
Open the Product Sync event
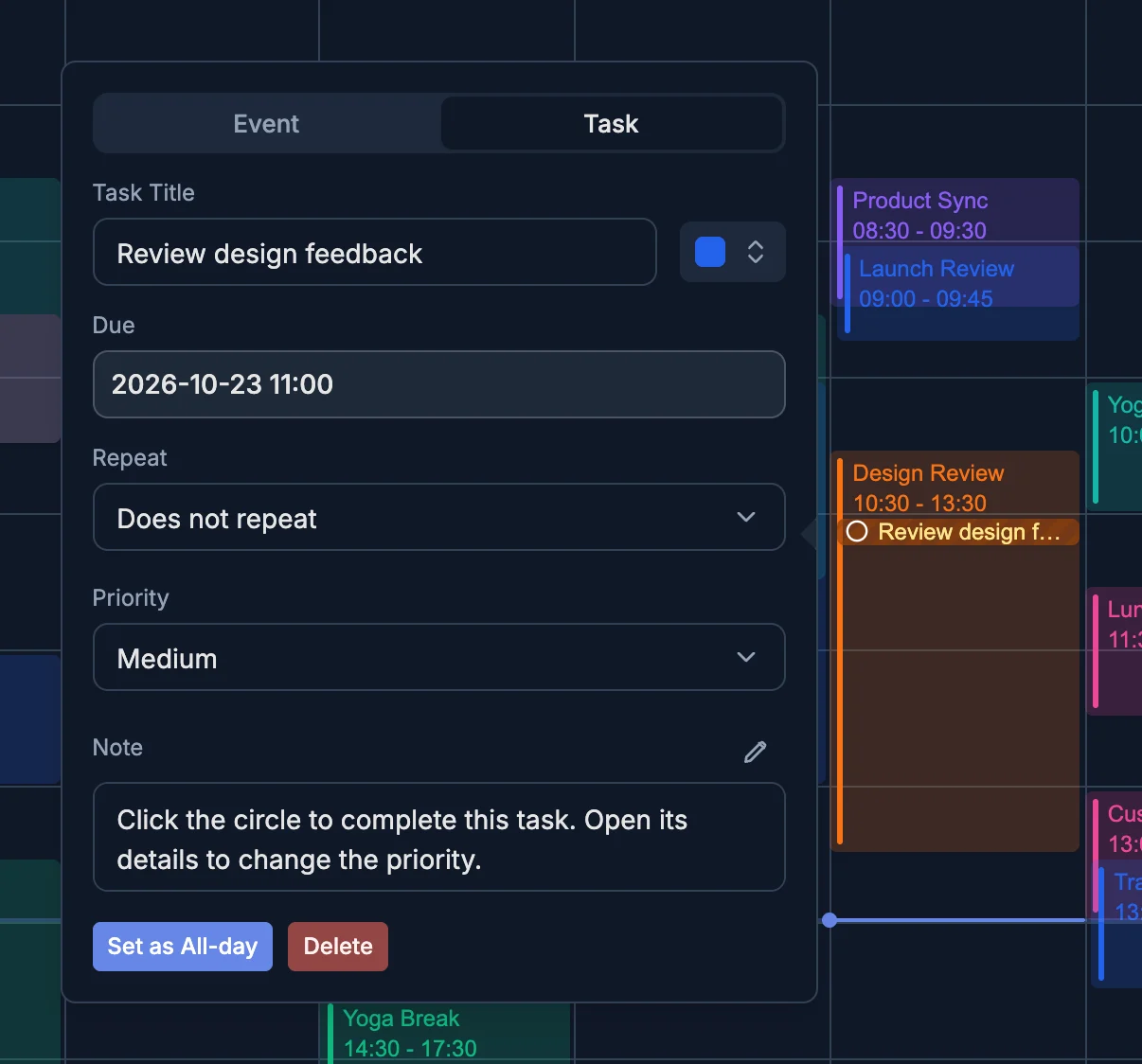tap(956, 215)
